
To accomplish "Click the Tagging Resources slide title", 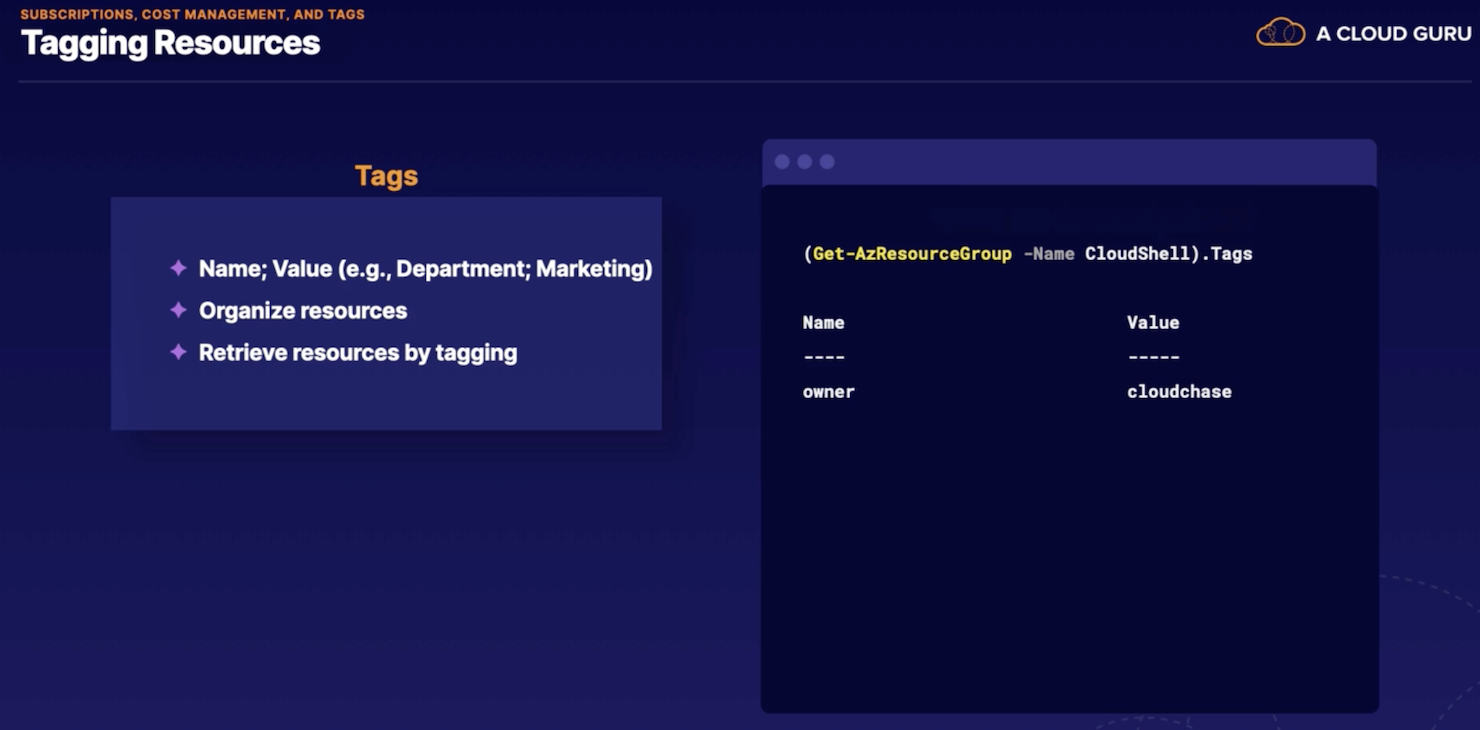I will tap(170, 43).
